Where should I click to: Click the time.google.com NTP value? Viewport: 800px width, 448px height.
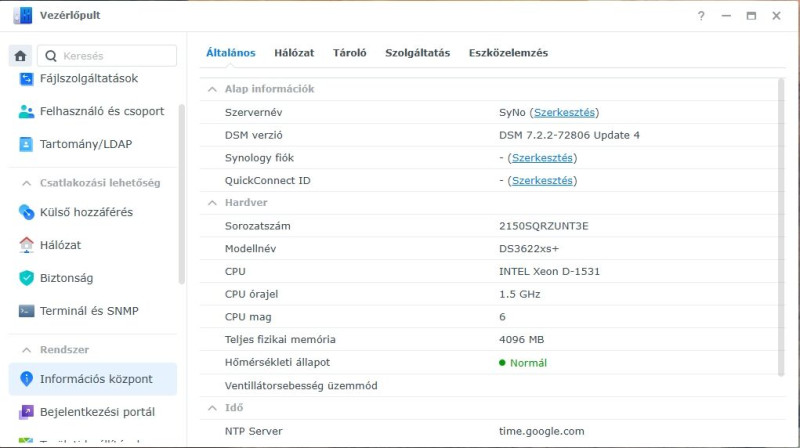pyautogui.click(x=541, y=431)
